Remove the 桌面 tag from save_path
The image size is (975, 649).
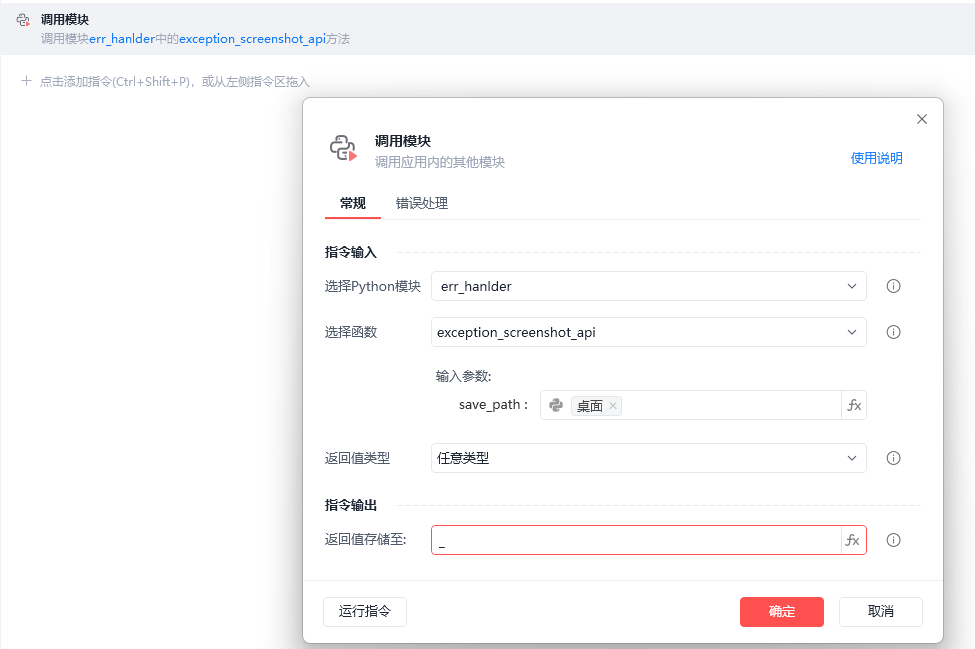tap(612, 405)
